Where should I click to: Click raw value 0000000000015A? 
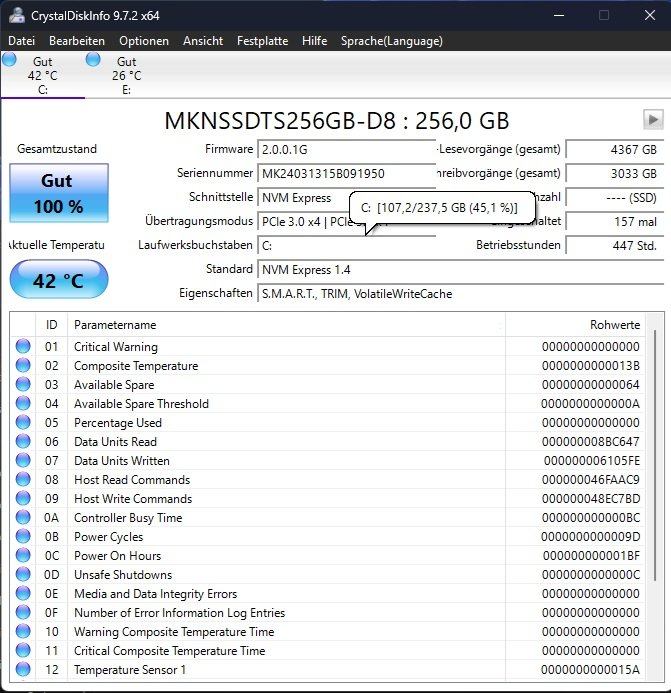(591, 670)
